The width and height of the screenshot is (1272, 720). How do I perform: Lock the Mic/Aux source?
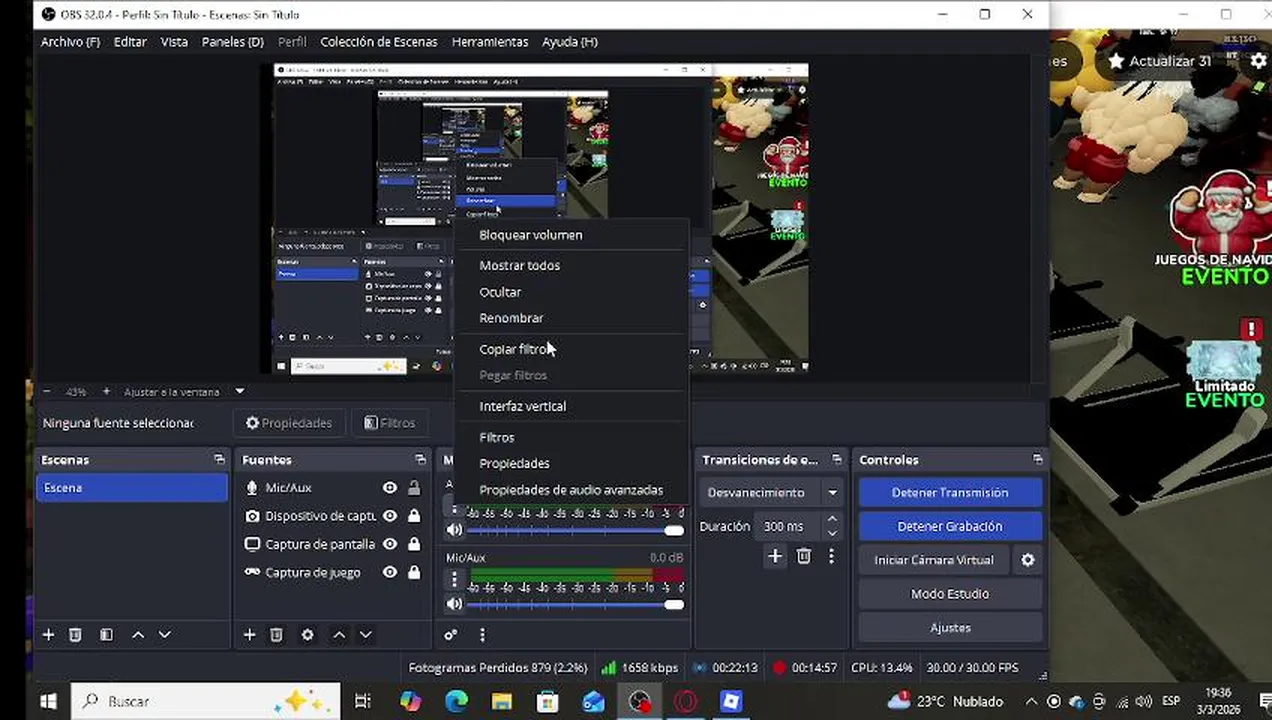tap(414, 488)
